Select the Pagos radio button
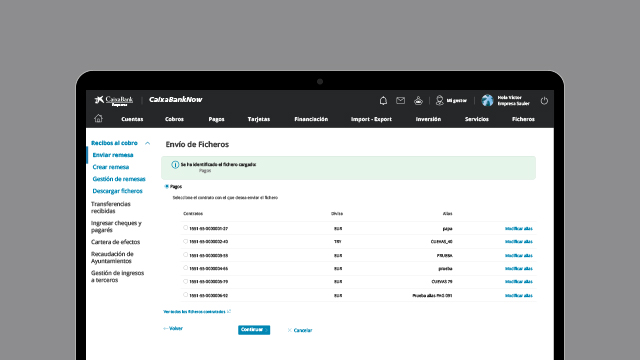 (167, 186)
